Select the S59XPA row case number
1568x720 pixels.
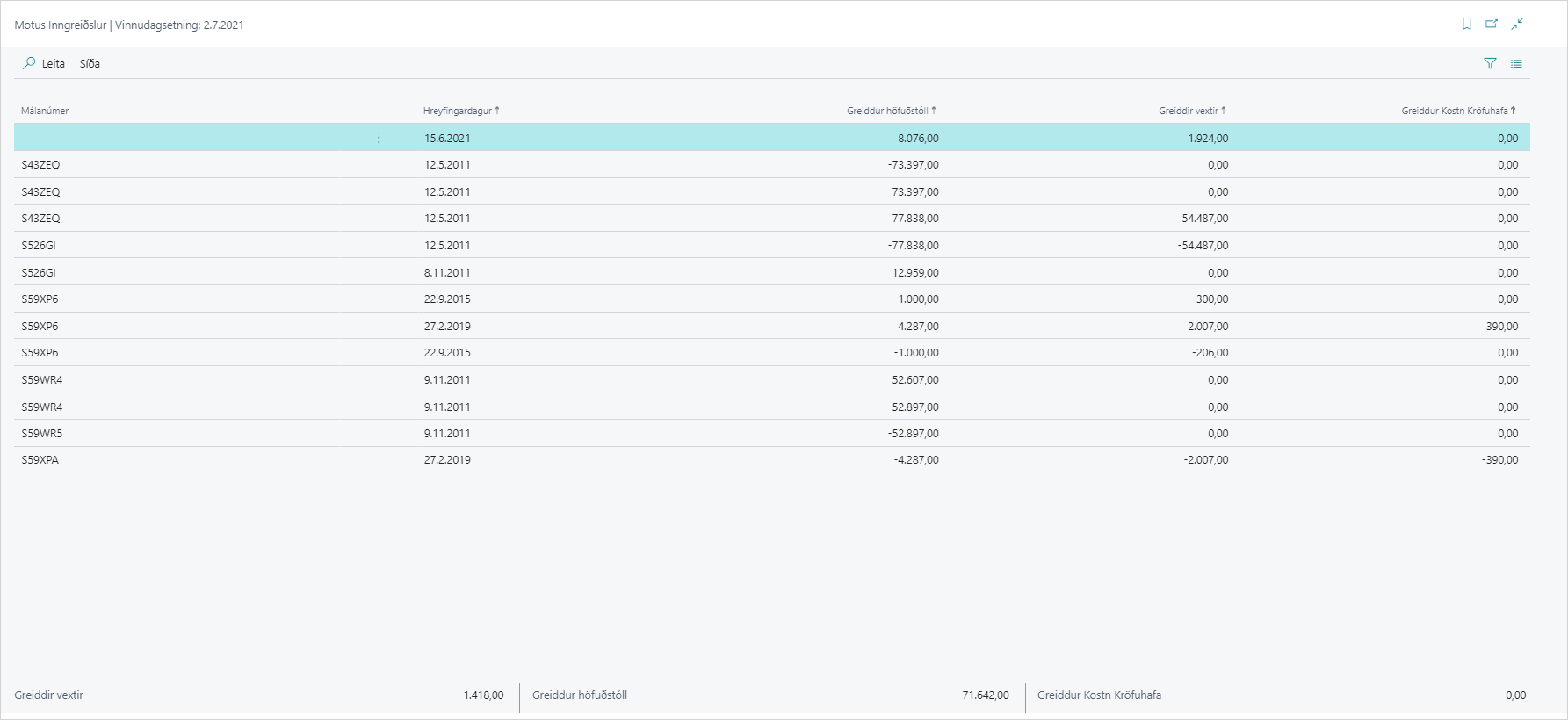[x=40, y=459]
